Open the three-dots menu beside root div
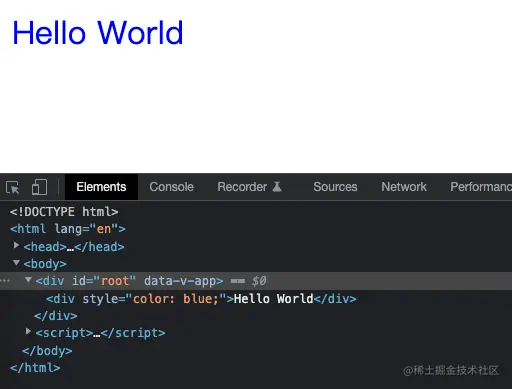 point(5,281)
